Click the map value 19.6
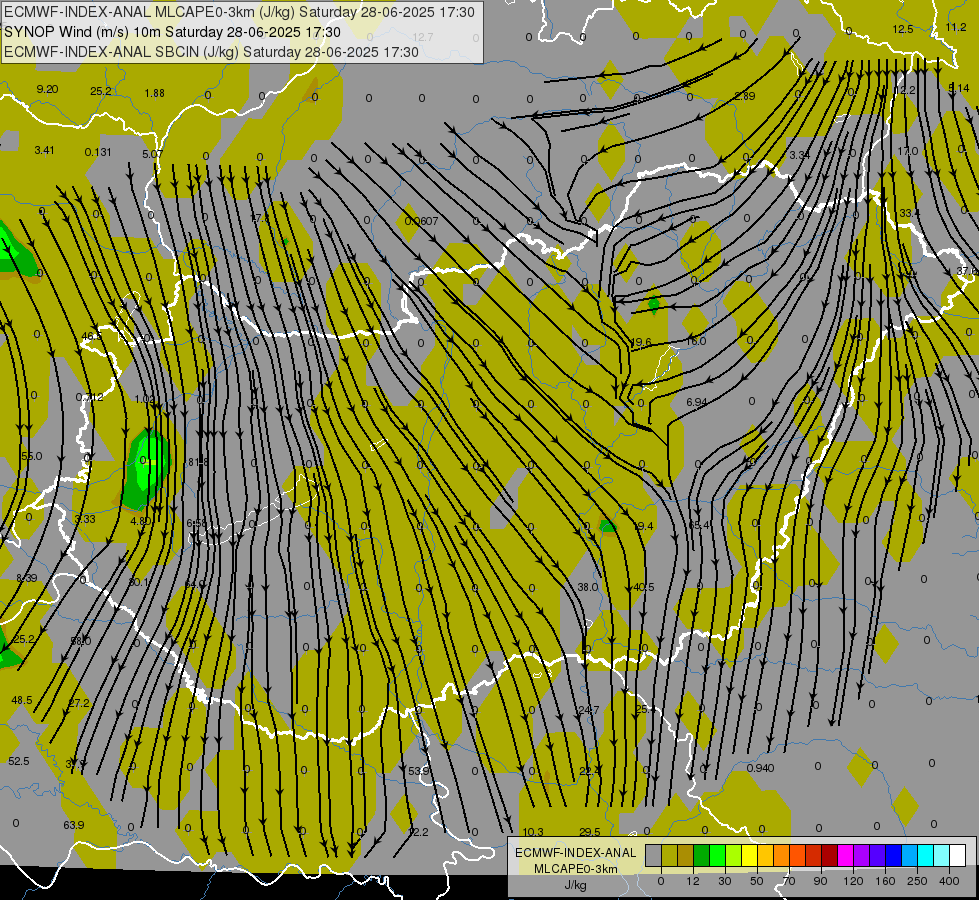The height and width of the screenshot is (900, 979). 641,342
